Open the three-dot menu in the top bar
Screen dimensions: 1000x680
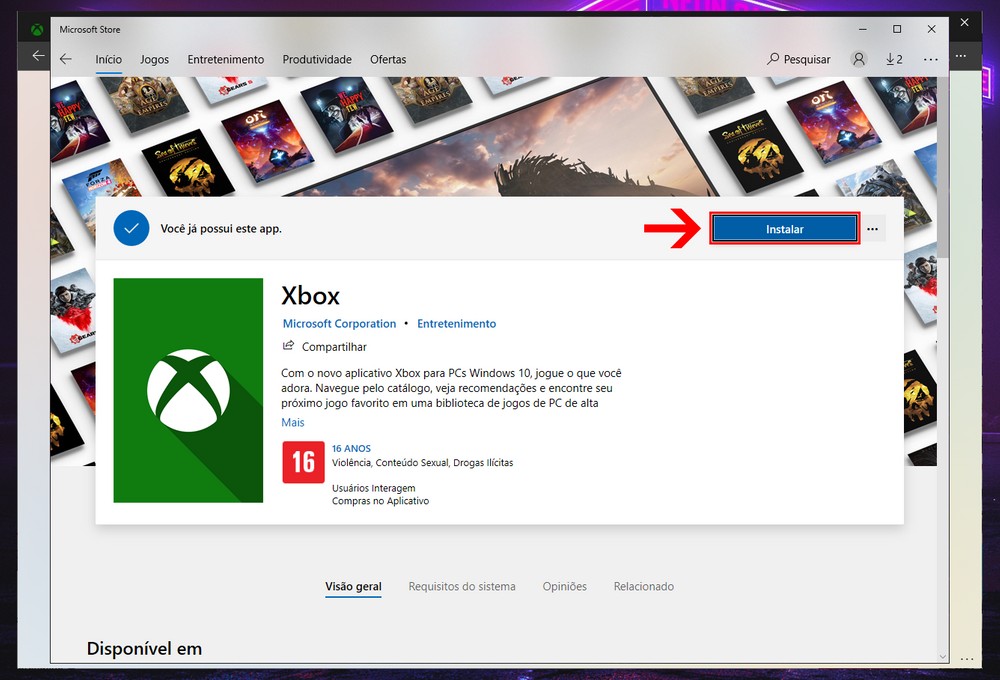pos(931,59)
